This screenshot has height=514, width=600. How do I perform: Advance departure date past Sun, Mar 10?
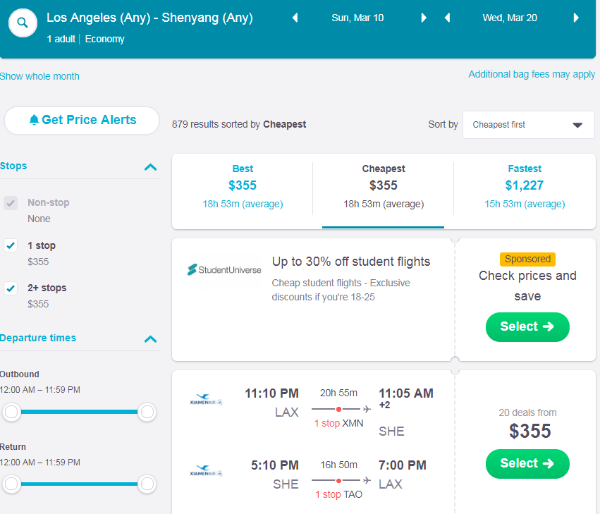423,18
